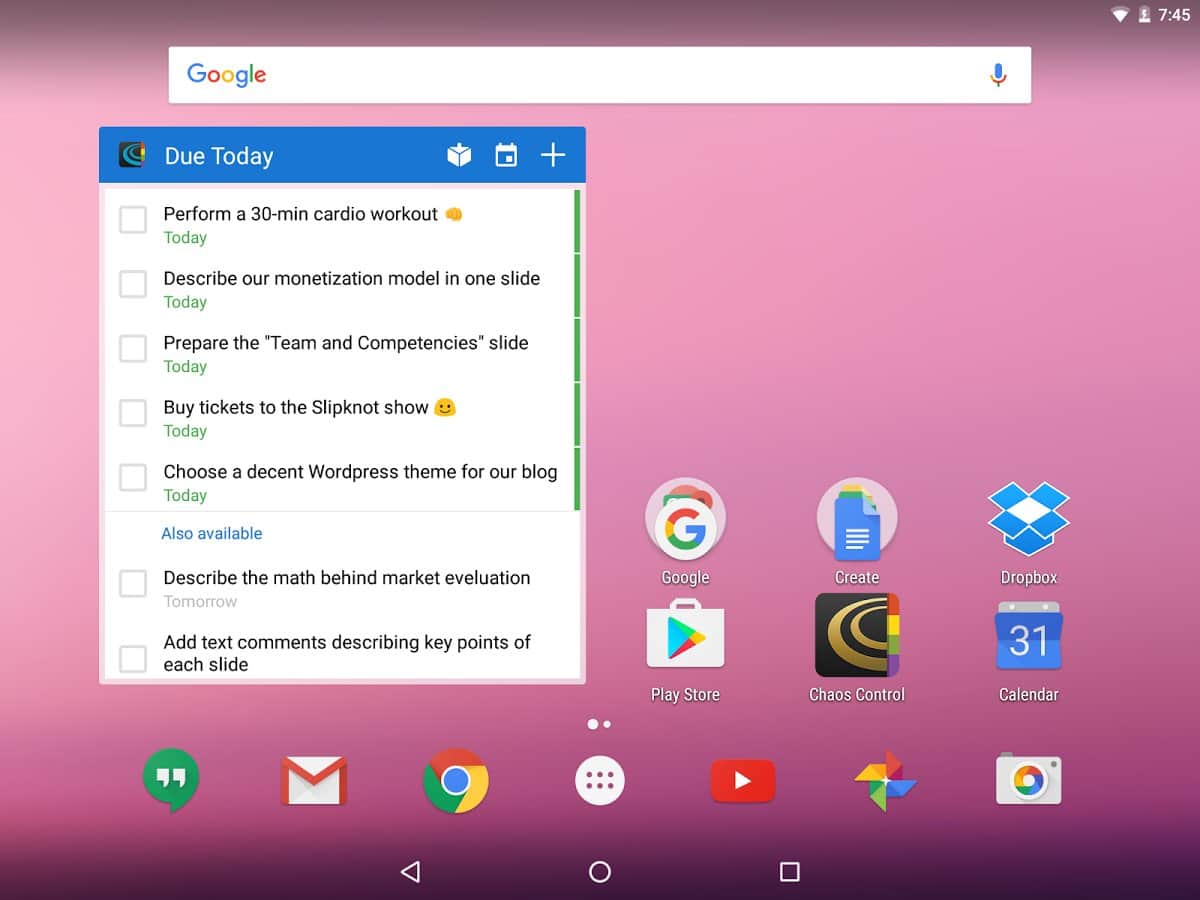Viewport: 1200px width, 900px height.
Task: Check off the 30-min cardio workout task
Action: coord(133,220)
